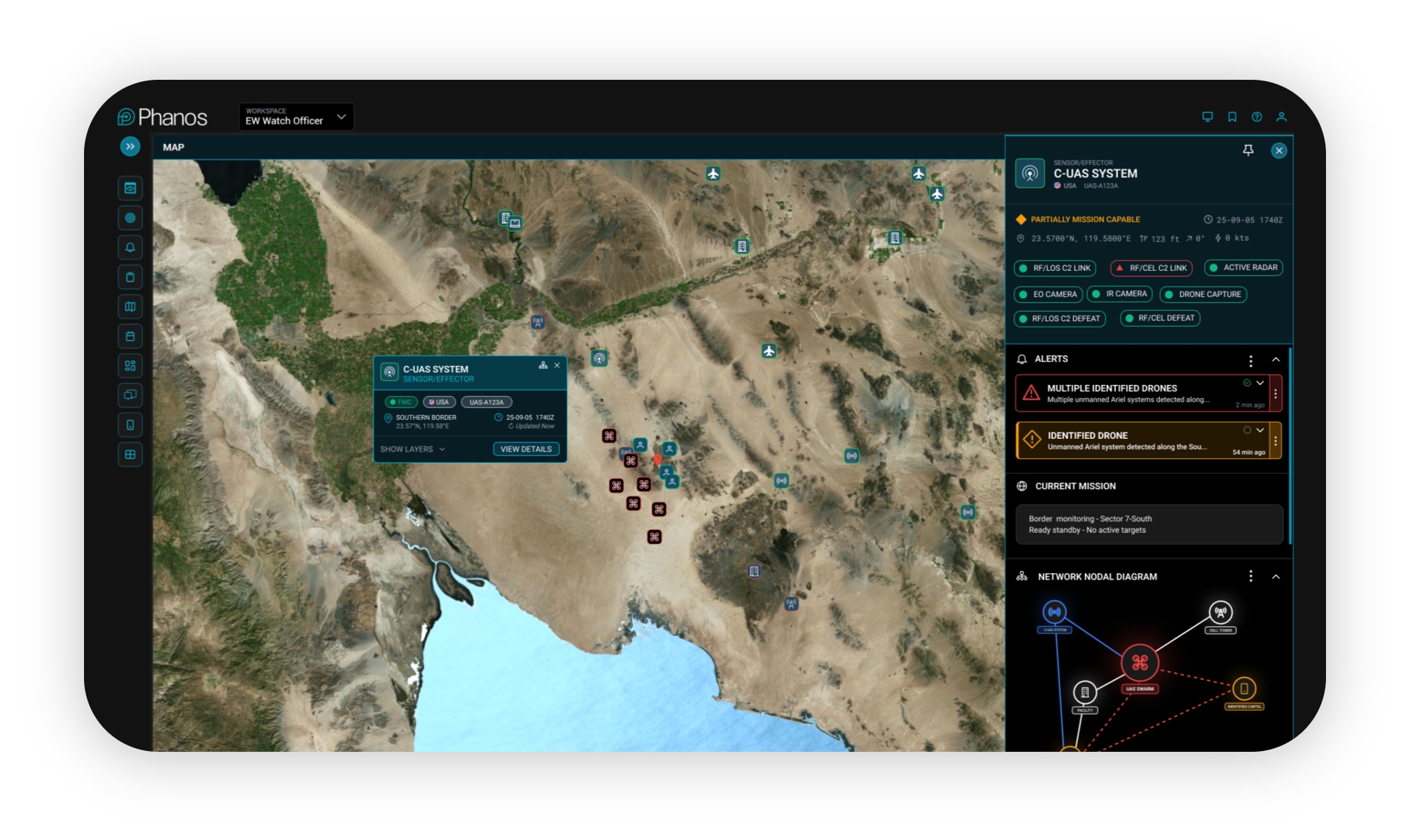Toggle acknowledge circle on Identified Drone alert
This screenshot has width=1410, height=840.
tap(1247, 430)
